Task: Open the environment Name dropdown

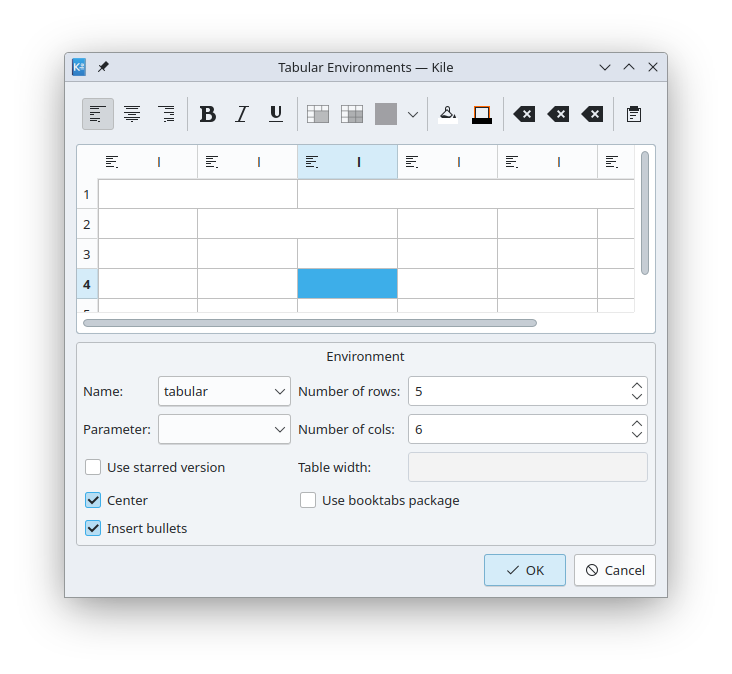Action: coord(224,391)
